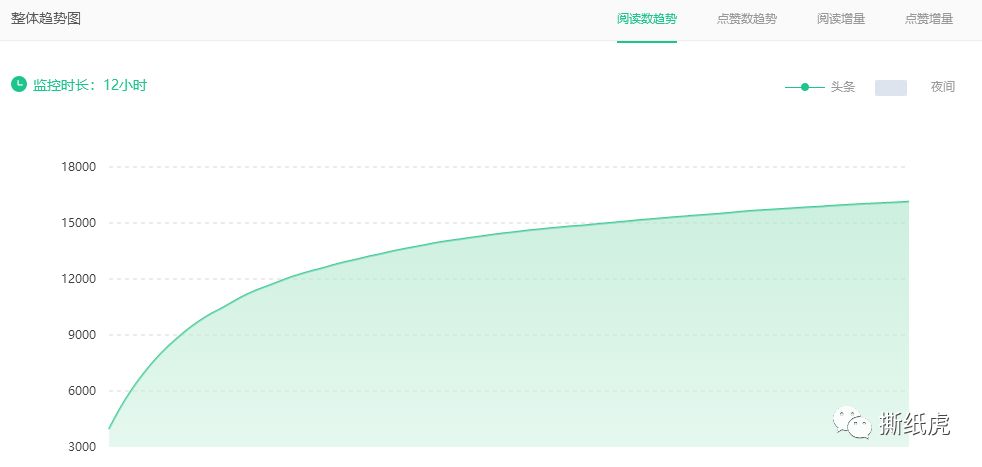
Task: Click the 9000 y-axis label
Action: pos(81,334)
